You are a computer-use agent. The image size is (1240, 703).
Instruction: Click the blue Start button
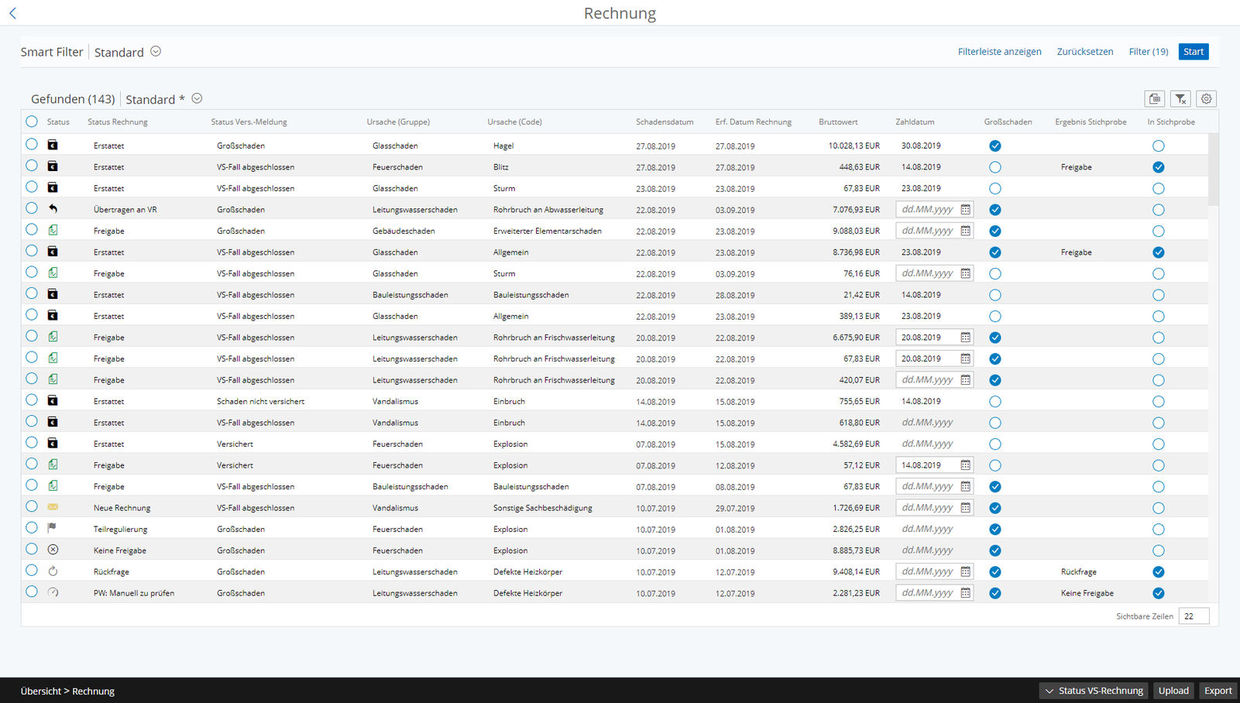(1193, 52)
